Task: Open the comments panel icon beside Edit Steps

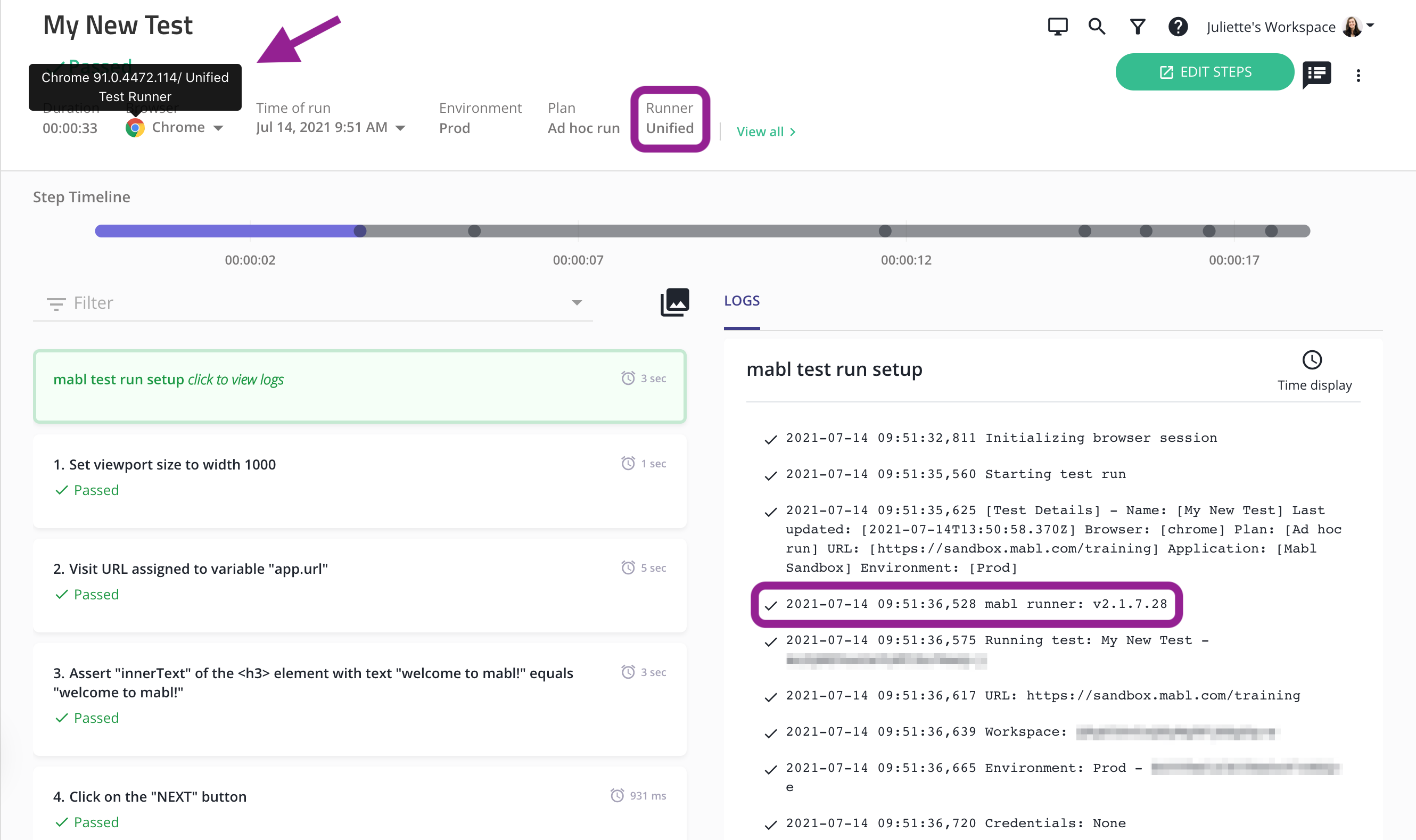Action: coord(1316,74)
